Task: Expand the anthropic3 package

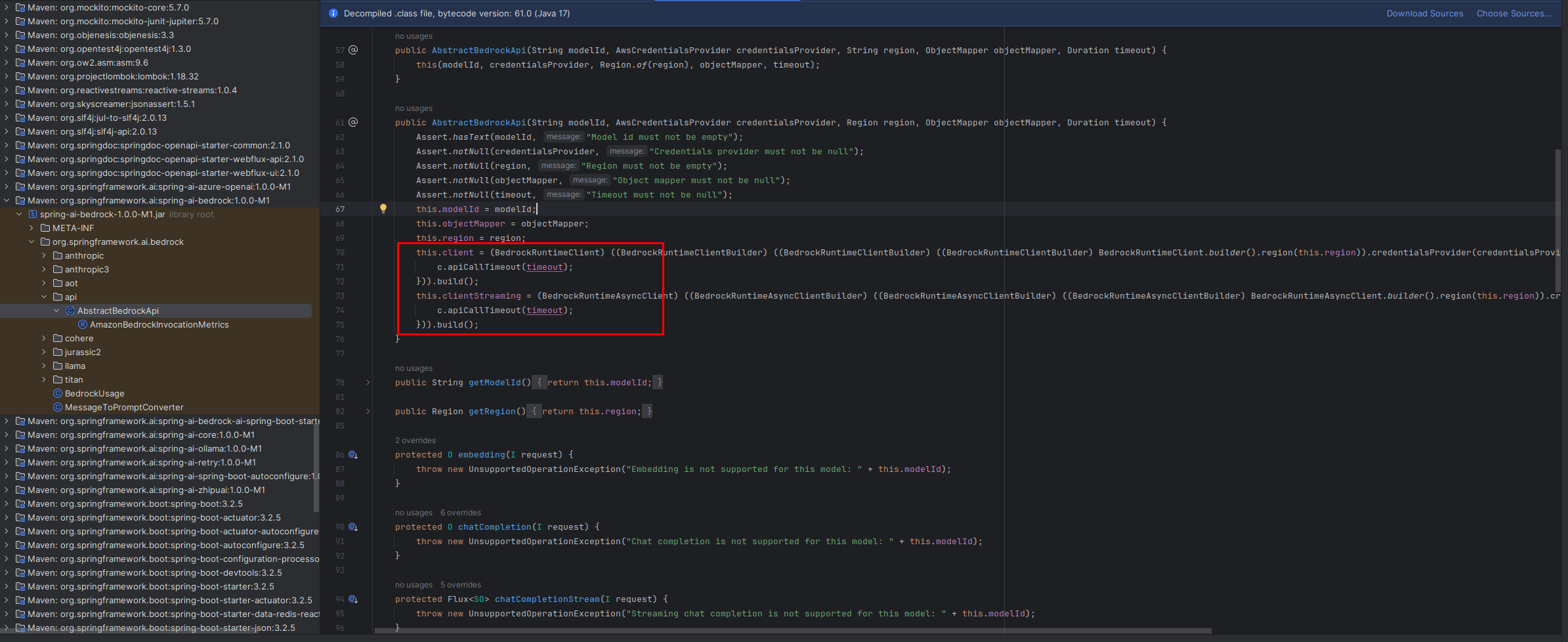Action: pos(44,269)
